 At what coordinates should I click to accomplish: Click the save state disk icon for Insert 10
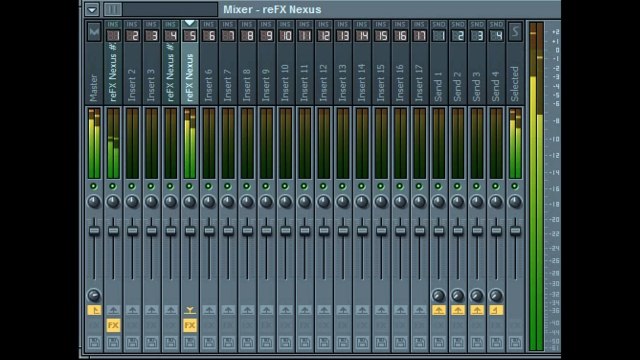(286, 342)
